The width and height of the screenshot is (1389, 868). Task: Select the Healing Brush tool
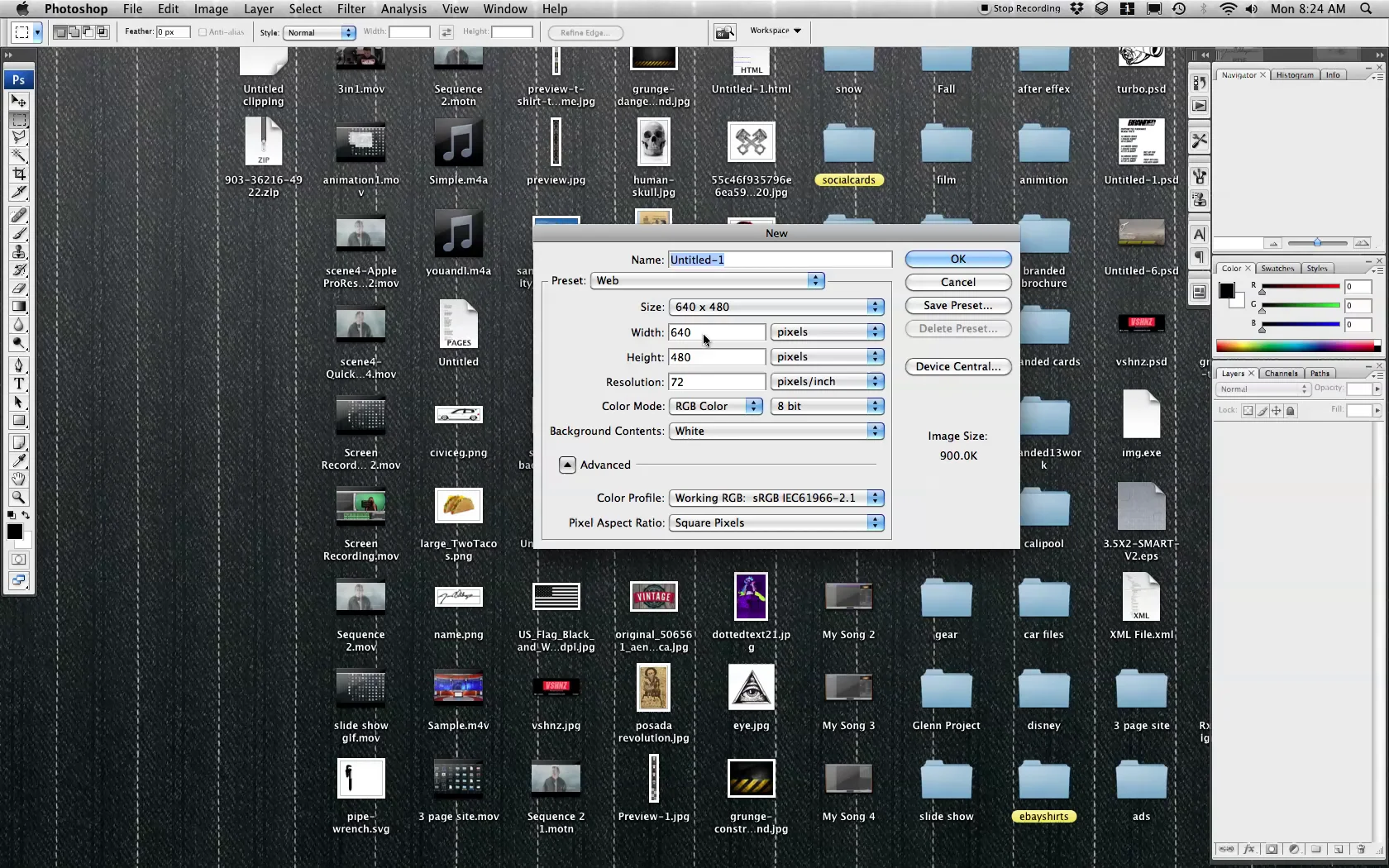coord(18,215)
